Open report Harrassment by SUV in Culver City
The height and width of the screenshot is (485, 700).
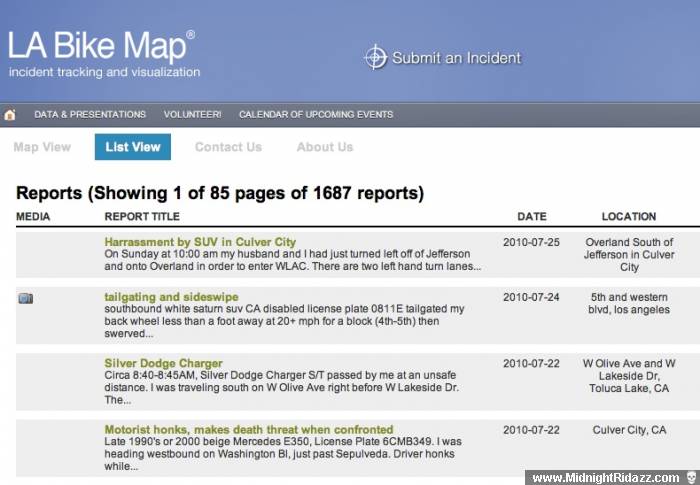click(200, 242)
